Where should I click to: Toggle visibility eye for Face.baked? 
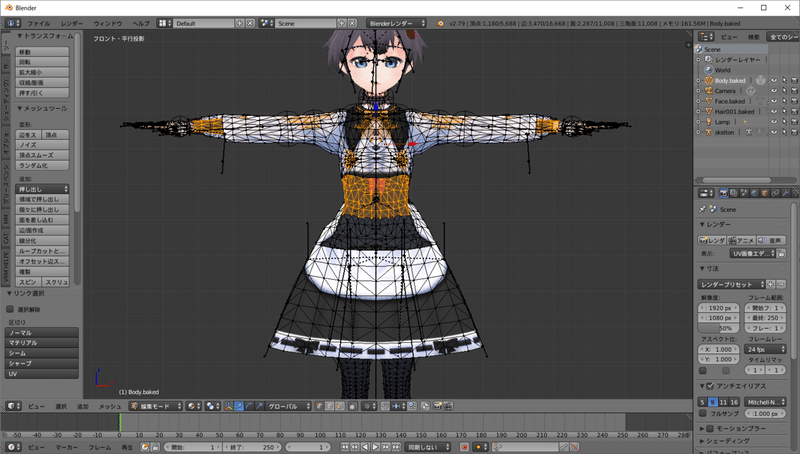point(774,101)
